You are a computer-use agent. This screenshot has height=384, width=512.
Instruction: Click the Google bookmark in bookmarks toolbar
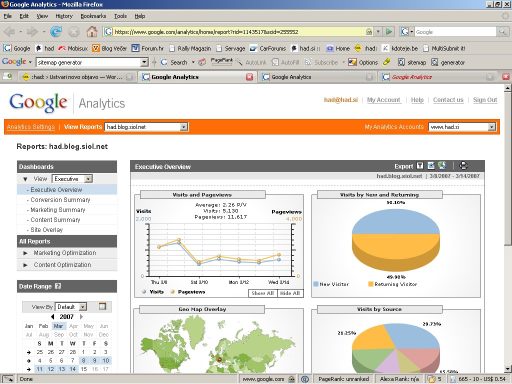[x=17, y=48]
